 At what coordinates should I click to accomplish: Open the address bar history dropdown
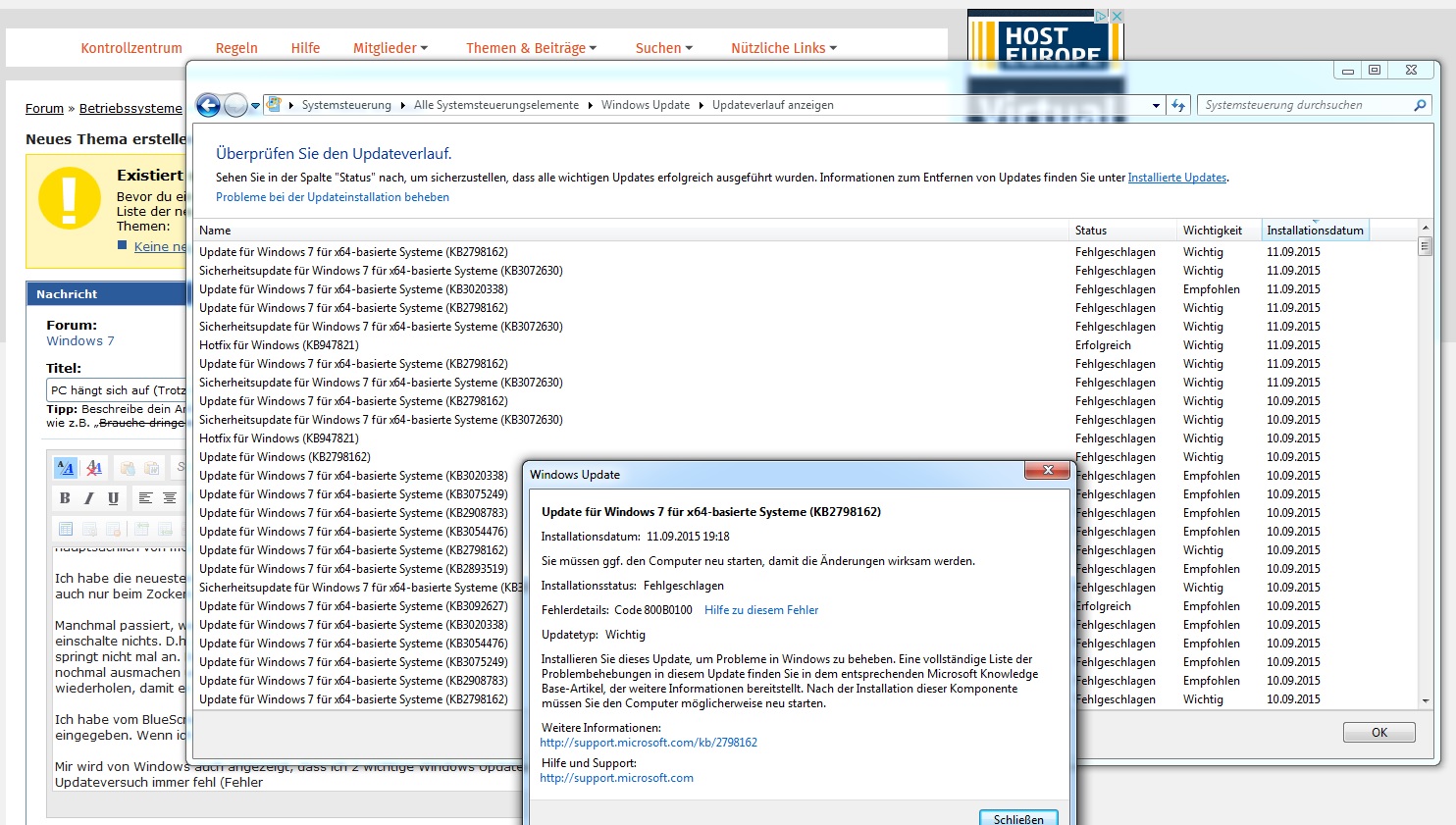[1156, 105]
